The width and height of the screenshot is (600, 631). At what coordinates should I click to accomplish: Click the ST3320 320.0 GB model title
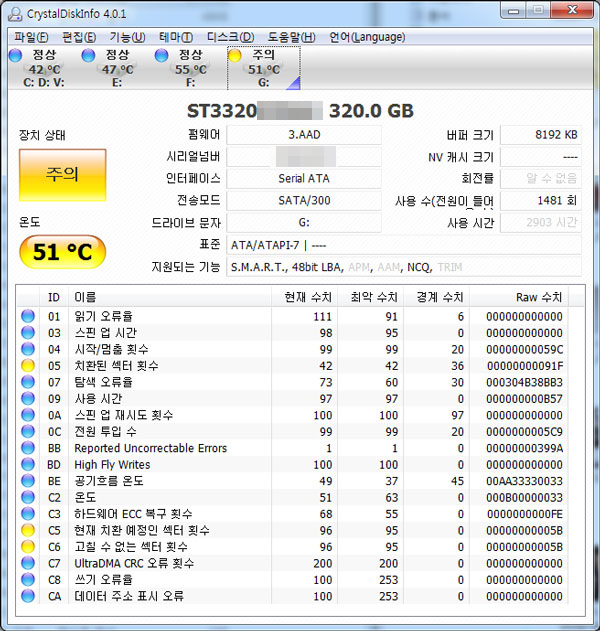tap(300, 111)
